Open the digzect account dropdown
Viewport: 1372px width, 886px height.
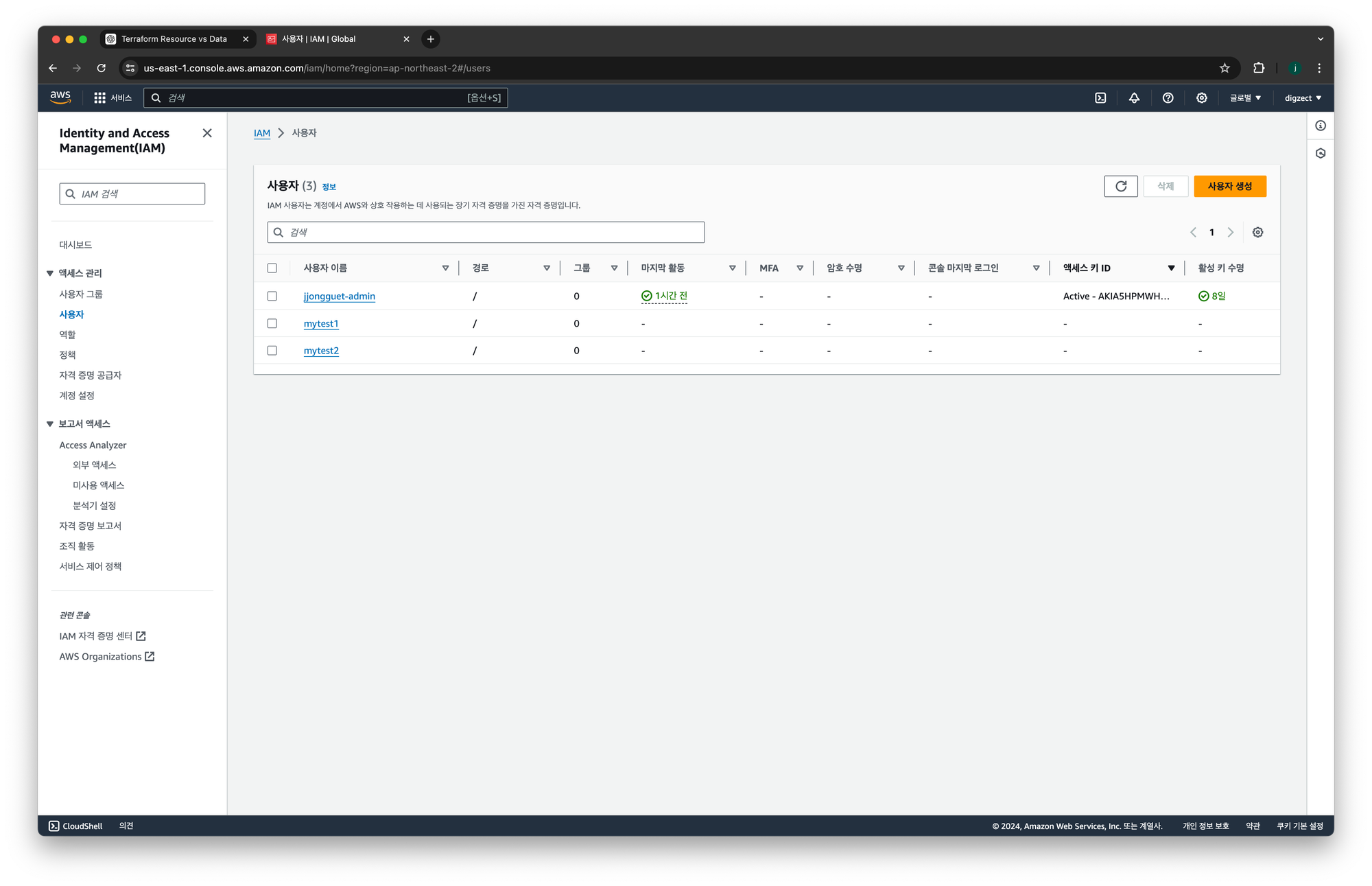click(1303, 98)
